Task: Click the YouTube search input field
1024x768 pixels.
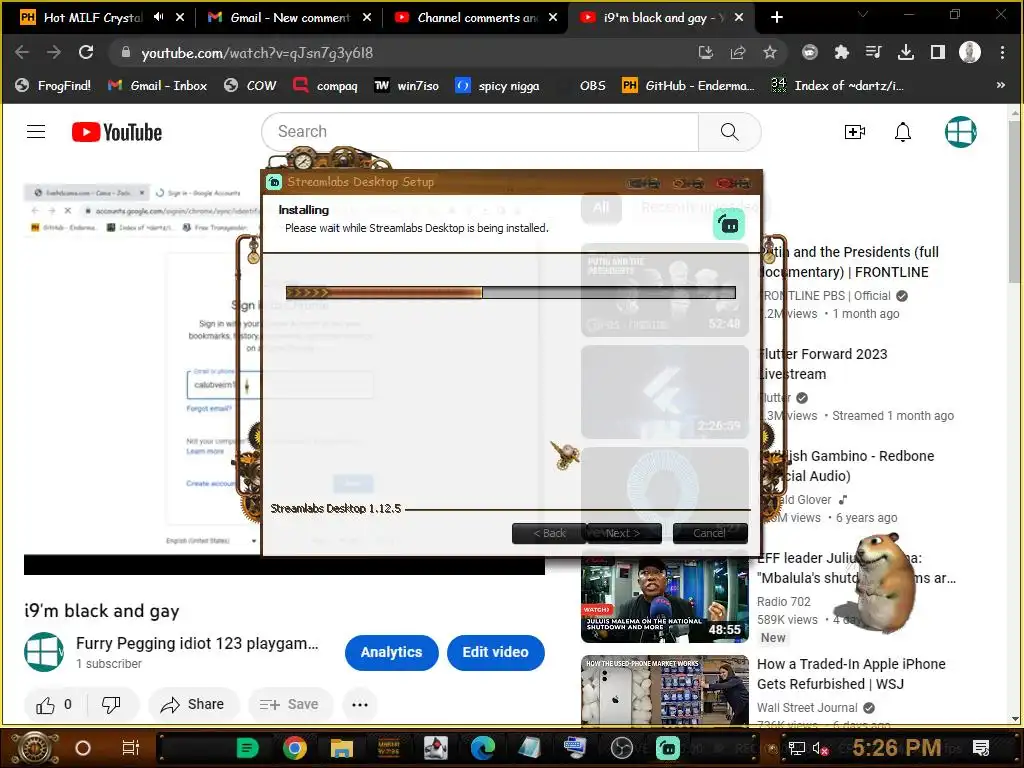Action: [480, 132]
